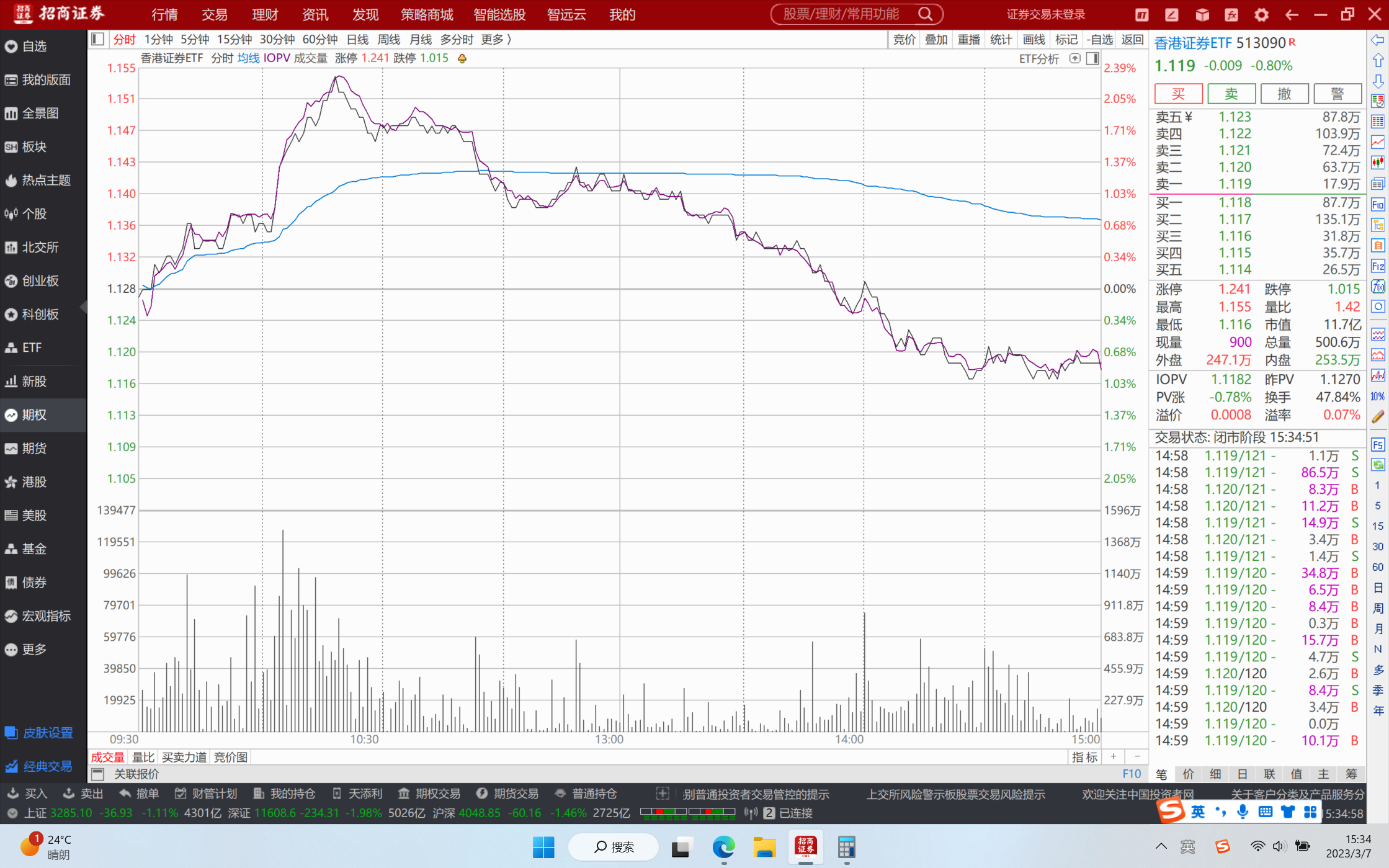This screenshot has width=1389, height=868.
Task: Click the previous stock left arrow icon
Action: pos(1377,40)
